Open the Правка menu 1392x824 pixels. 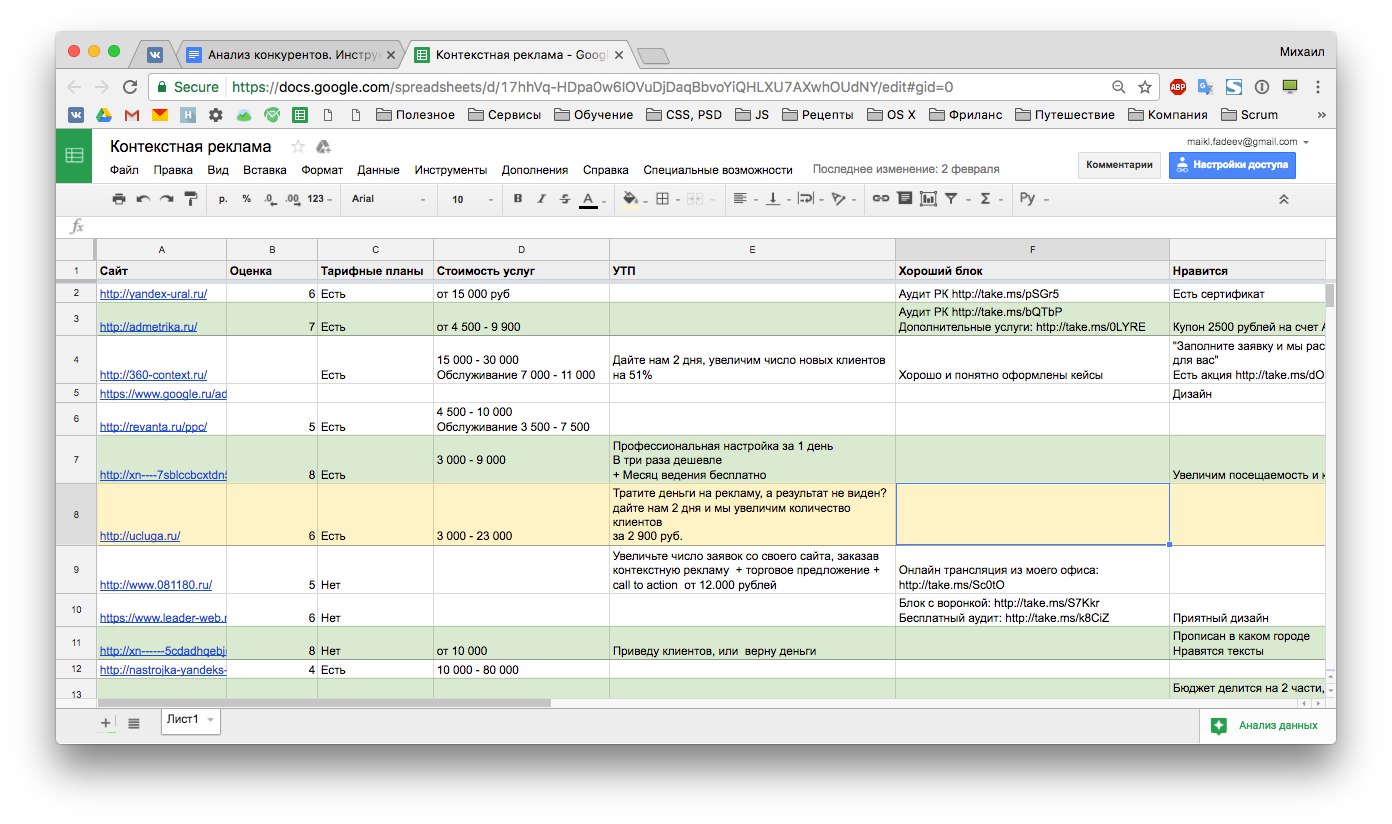pos(174,170)
